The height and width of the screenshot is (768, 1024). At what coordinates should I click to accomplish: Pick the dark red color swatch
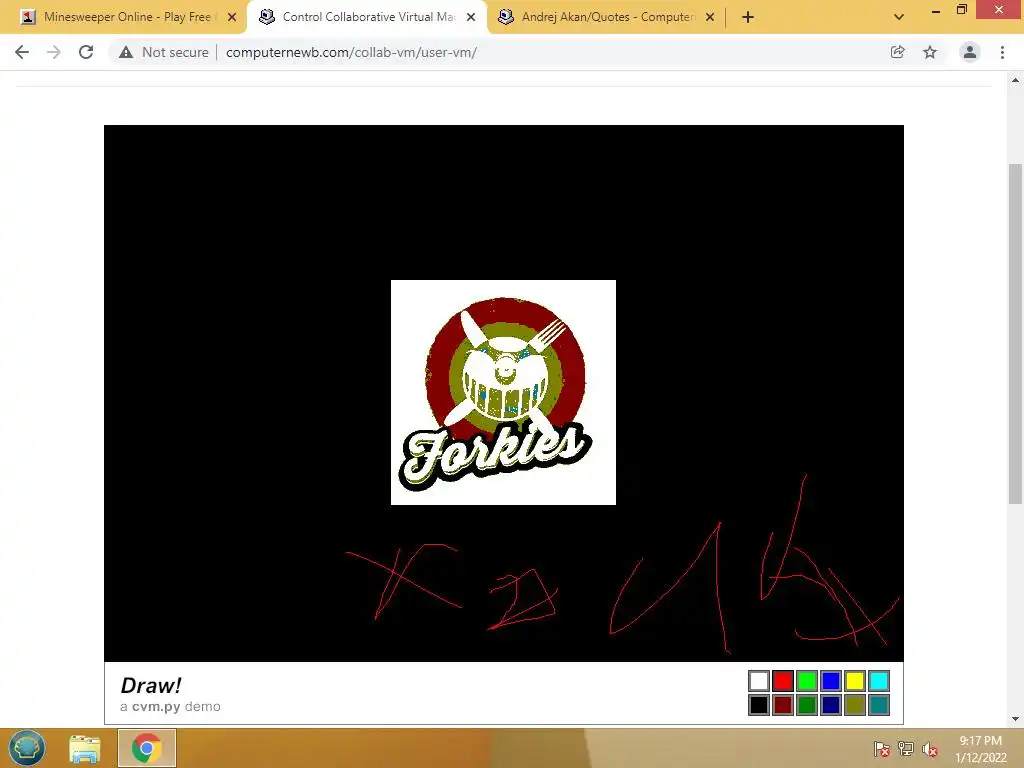click(x=782, y=705)
